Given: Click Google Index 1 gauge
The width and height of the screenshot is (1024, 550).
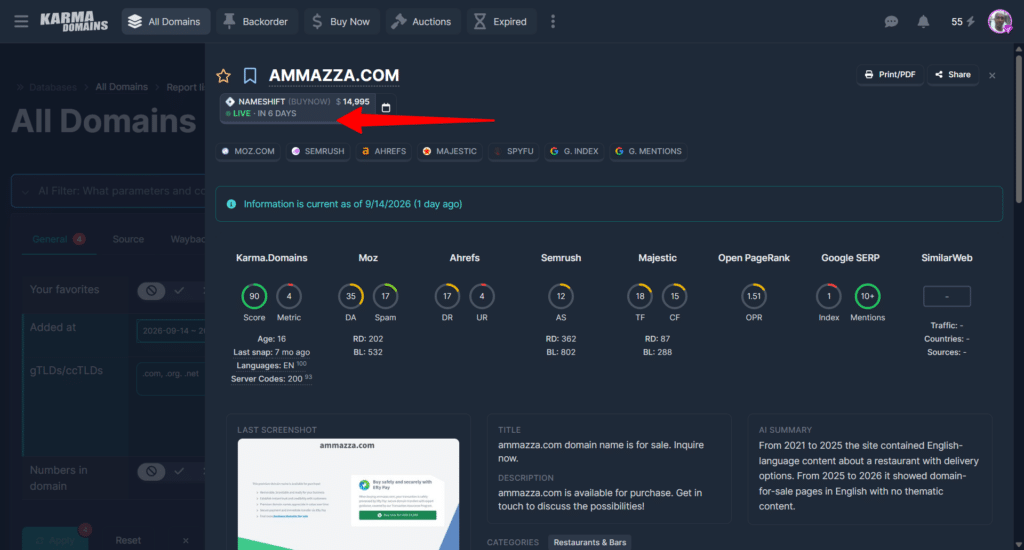Looking at the screenshot, I should (829, 297).
